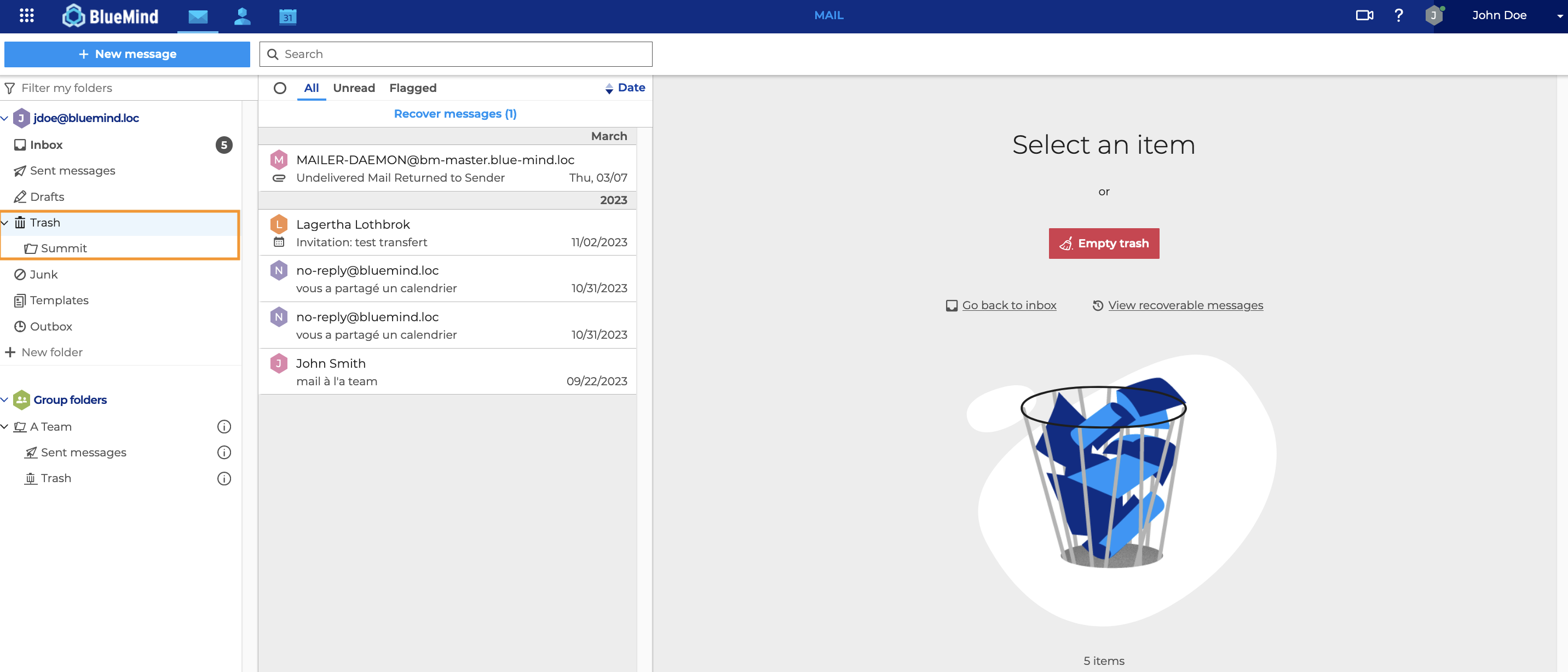Start a video conference via camera icon

[1364, 15]
